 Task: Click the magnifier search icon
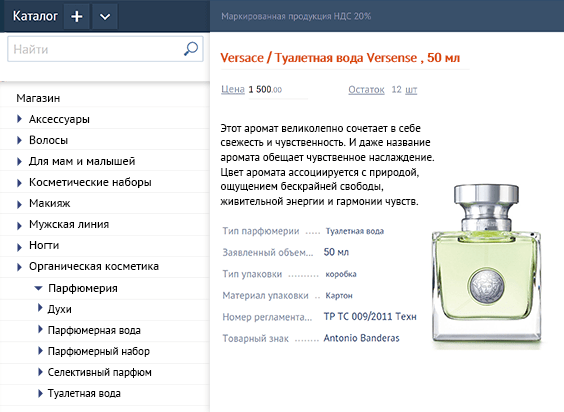(x=191, y=49)
